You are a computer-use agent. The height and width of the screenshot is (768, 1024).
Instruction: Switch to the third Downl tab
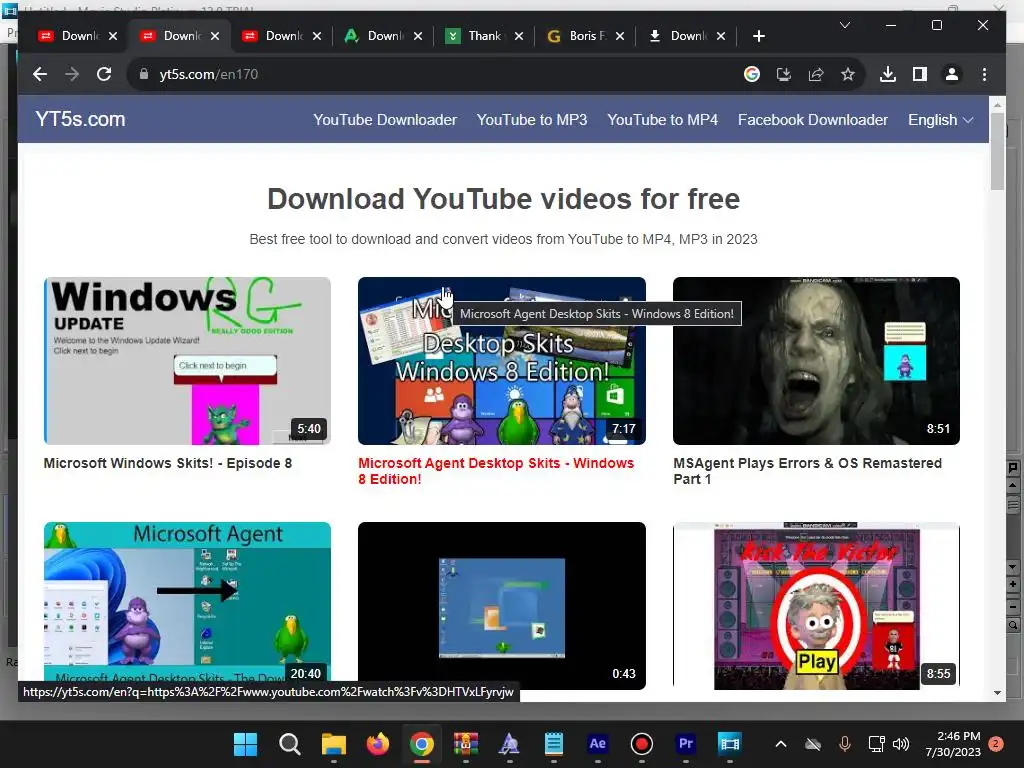(x=272, y=36)
